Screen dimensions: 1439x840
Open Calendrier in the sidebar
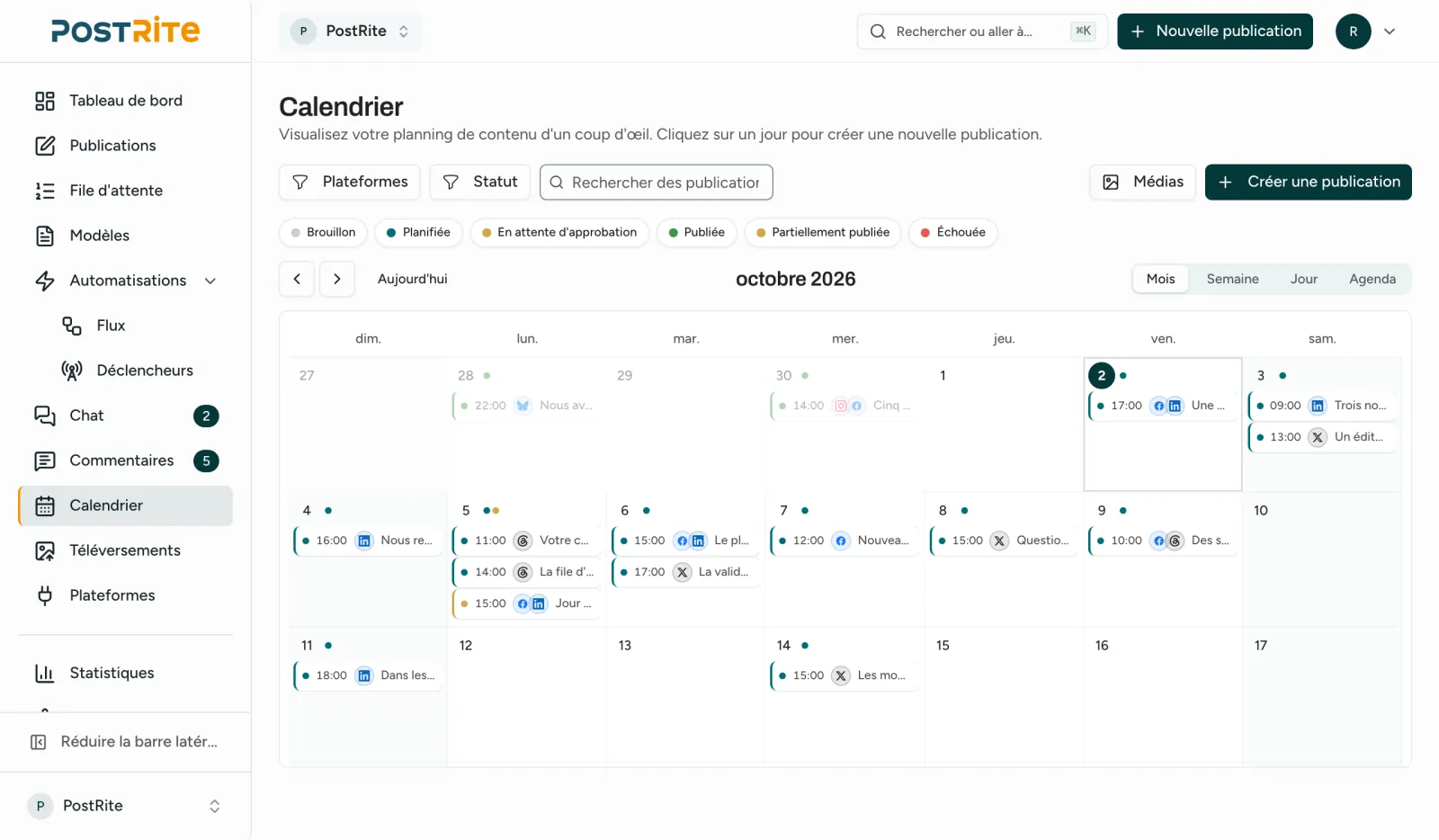click(125, 505)
